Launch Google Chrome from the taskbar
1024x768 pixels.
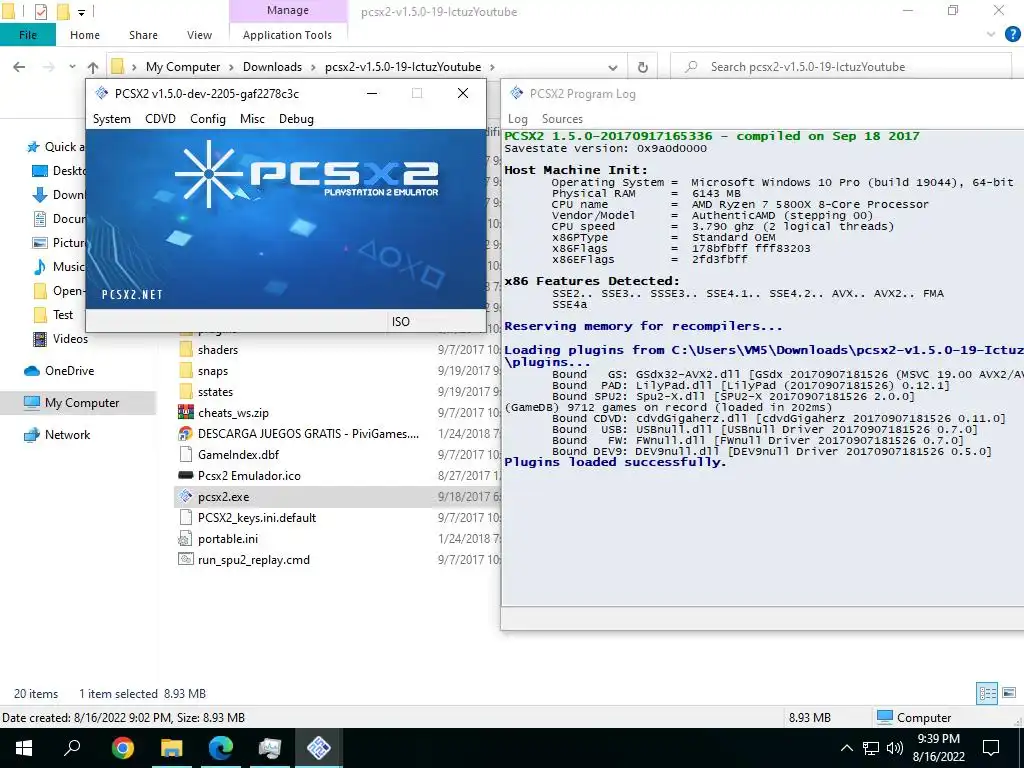coord(122,748)
